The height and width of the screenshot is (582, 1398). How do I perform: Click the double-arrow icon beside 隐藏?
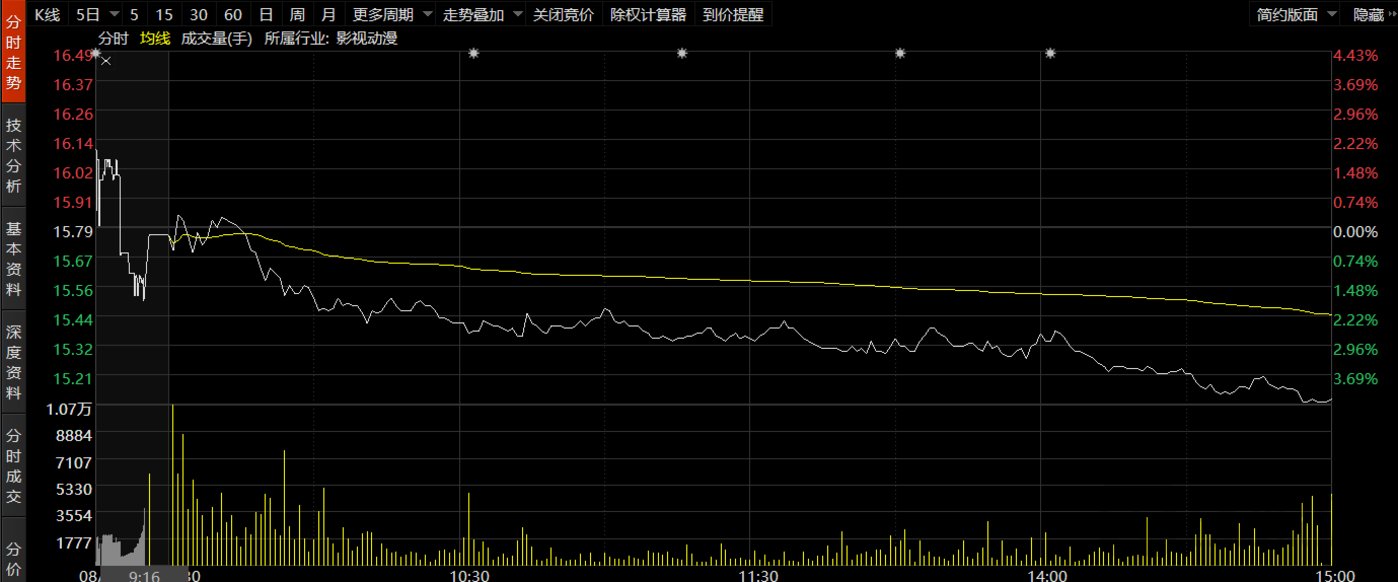pos(1392,14)
